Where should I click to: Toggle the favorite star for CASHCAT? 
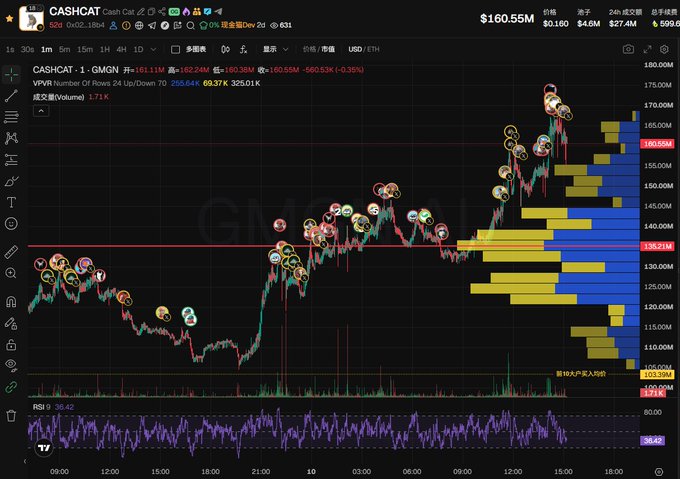coord(9,19)
